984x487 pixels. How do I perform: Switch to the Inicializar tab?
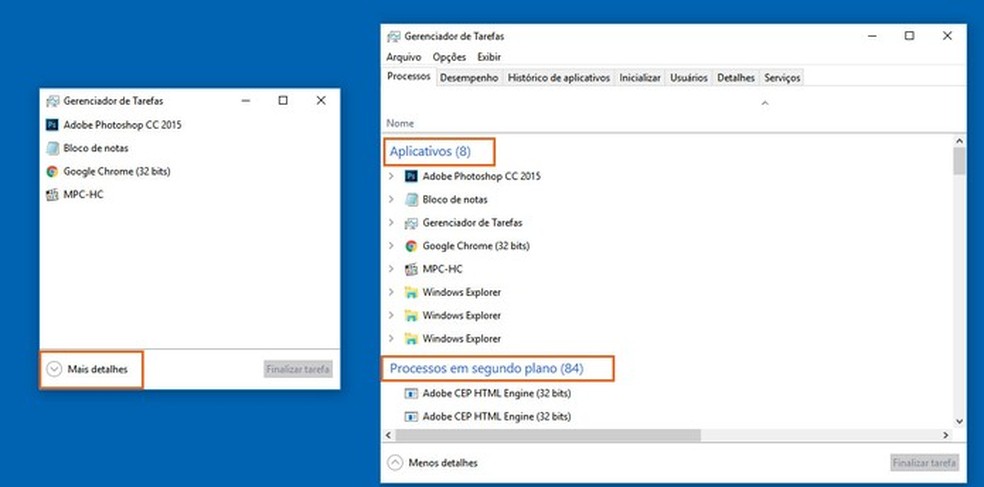point(640,78)
